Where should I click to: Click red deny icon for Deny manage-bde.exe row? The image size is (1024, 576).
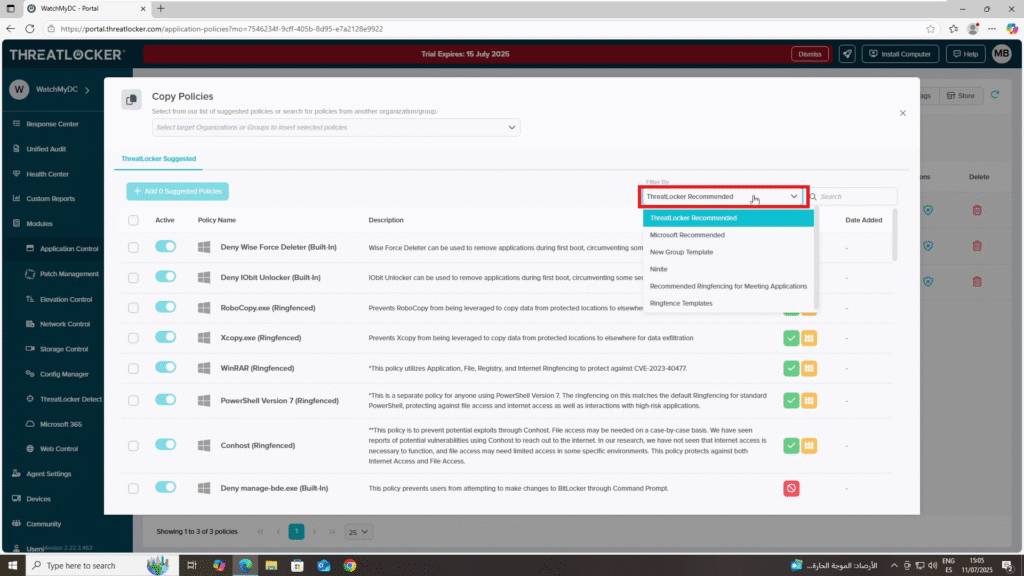point(791,488)
